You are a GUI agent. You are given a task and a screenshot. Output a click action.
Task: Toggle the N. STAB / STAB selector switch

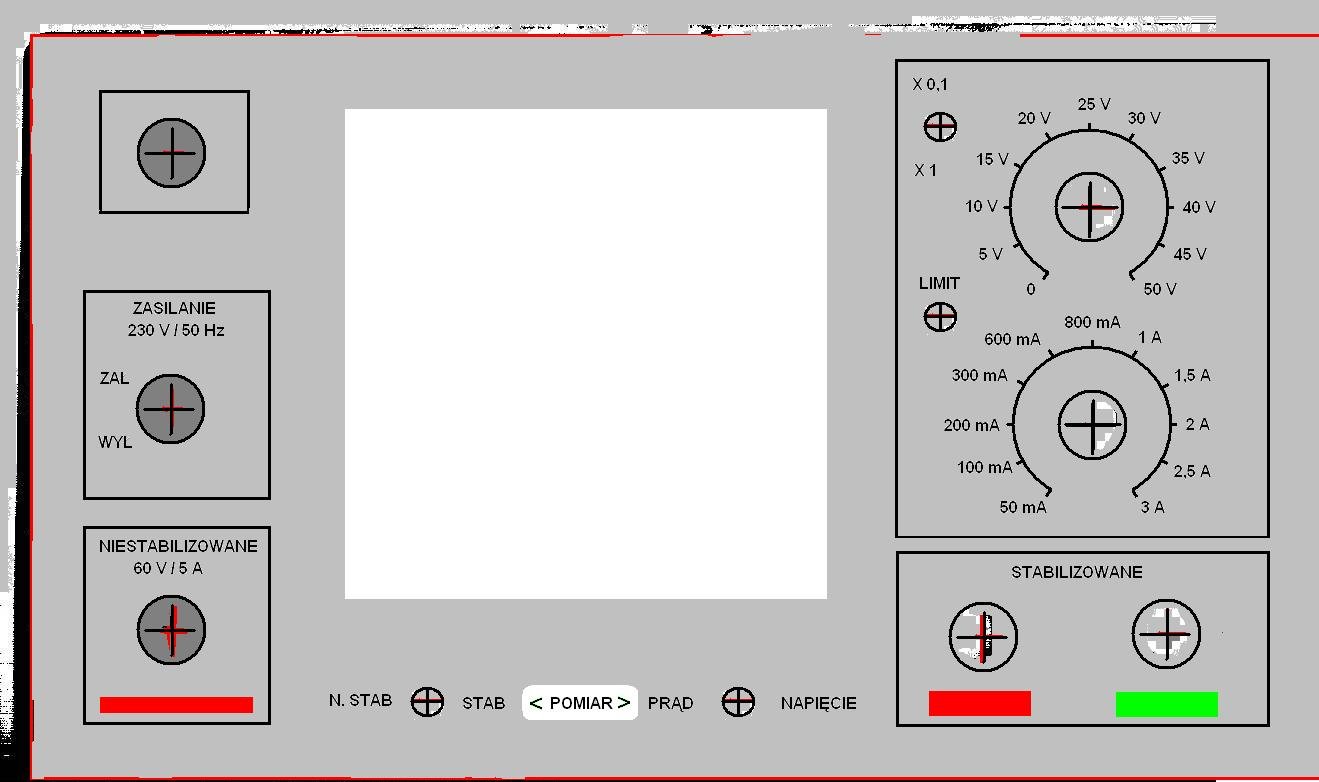pyautogui.click(x=428, y=702)
